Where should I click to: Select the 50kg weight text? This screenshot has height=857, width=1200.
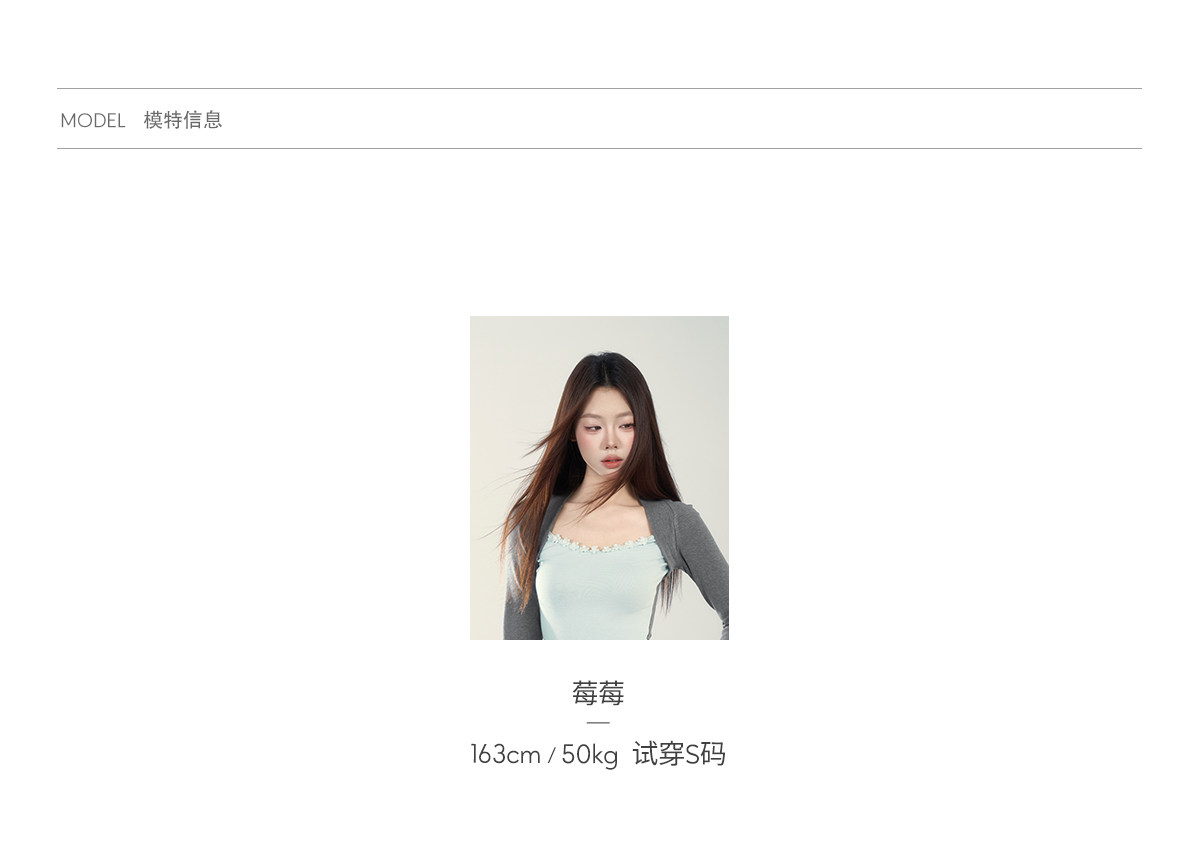point(590,754)
